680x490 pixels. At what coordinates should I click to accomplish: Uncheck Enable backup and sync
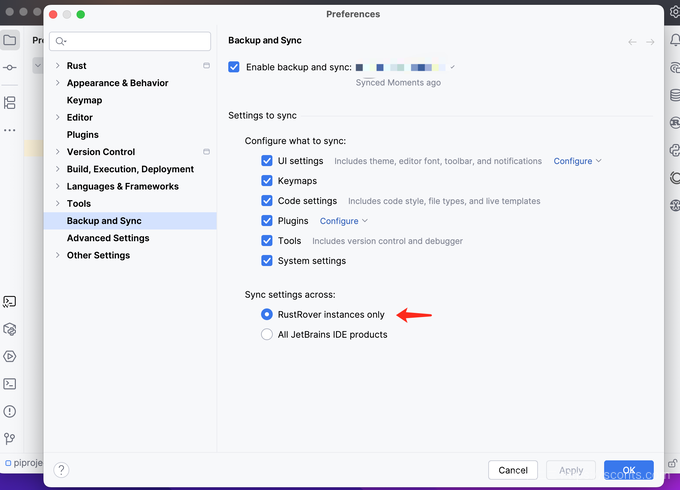click(x=234, y=67)
